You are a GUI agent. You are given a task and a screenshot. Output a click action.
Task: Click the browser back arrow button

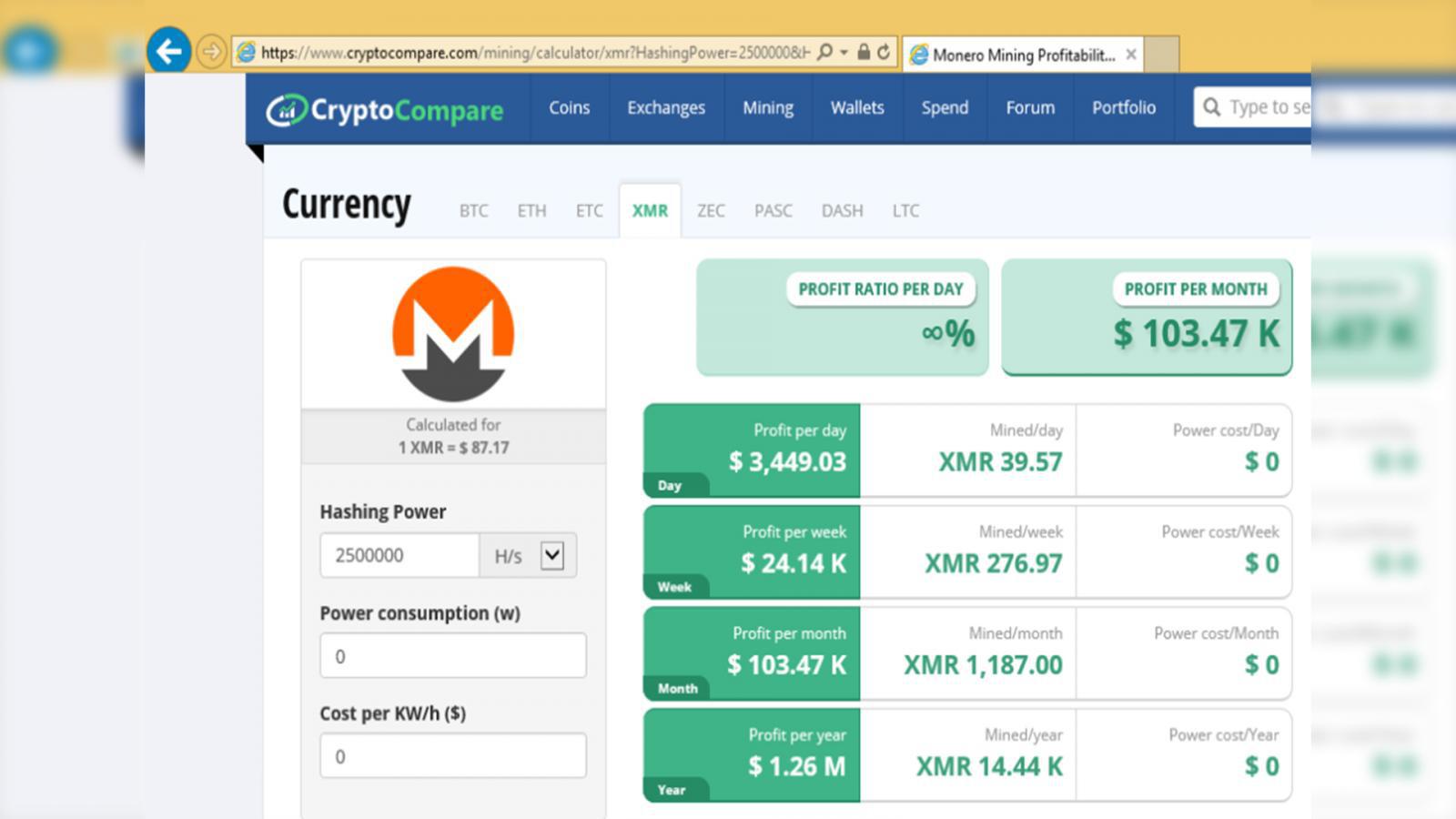point(168,51)
